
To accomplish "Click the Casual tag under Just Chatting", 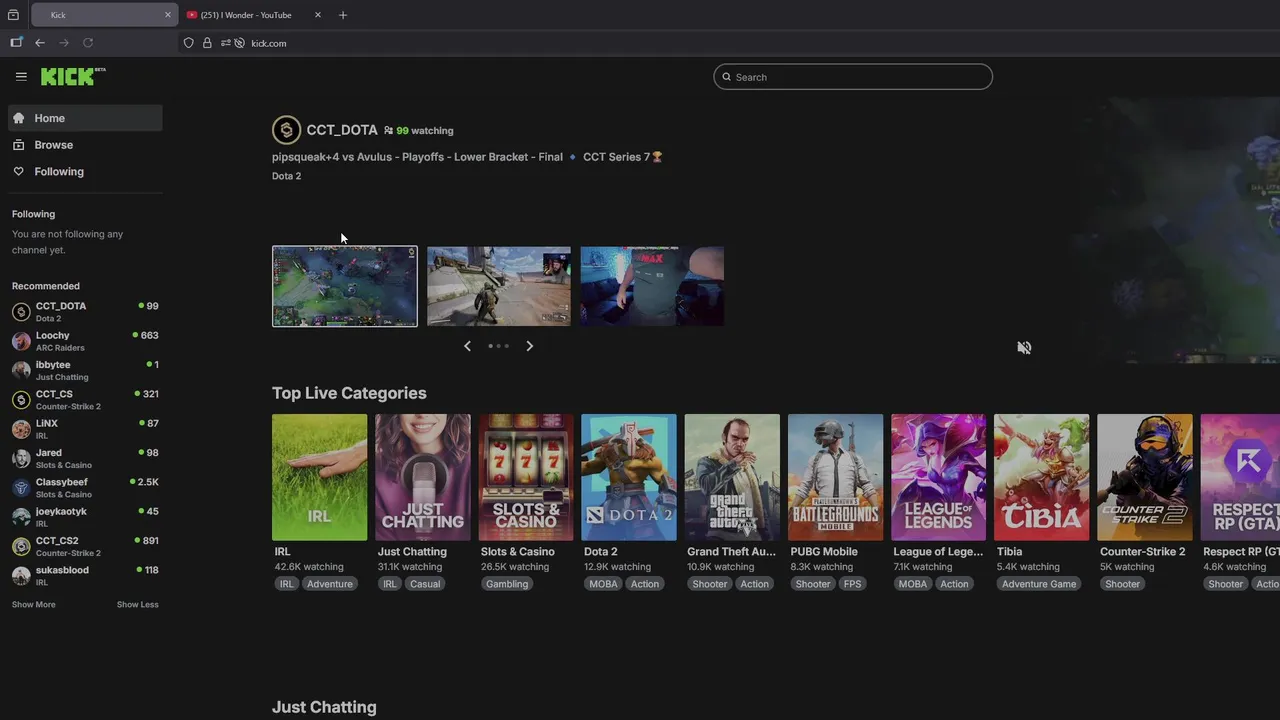I will pos(425,584).
